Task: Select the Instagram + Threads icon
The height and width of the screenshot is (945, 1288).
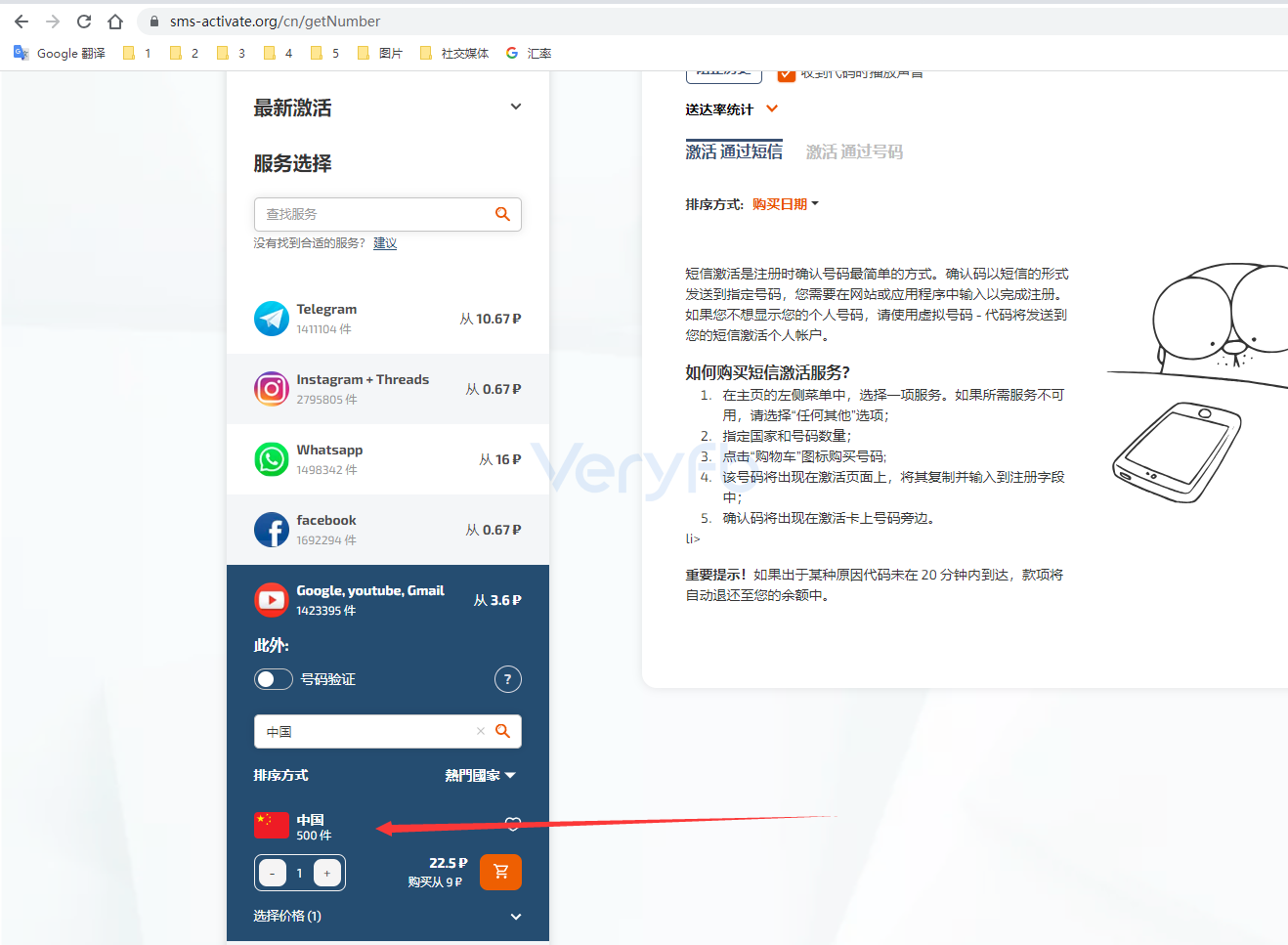Action: (x=272, y=389)
